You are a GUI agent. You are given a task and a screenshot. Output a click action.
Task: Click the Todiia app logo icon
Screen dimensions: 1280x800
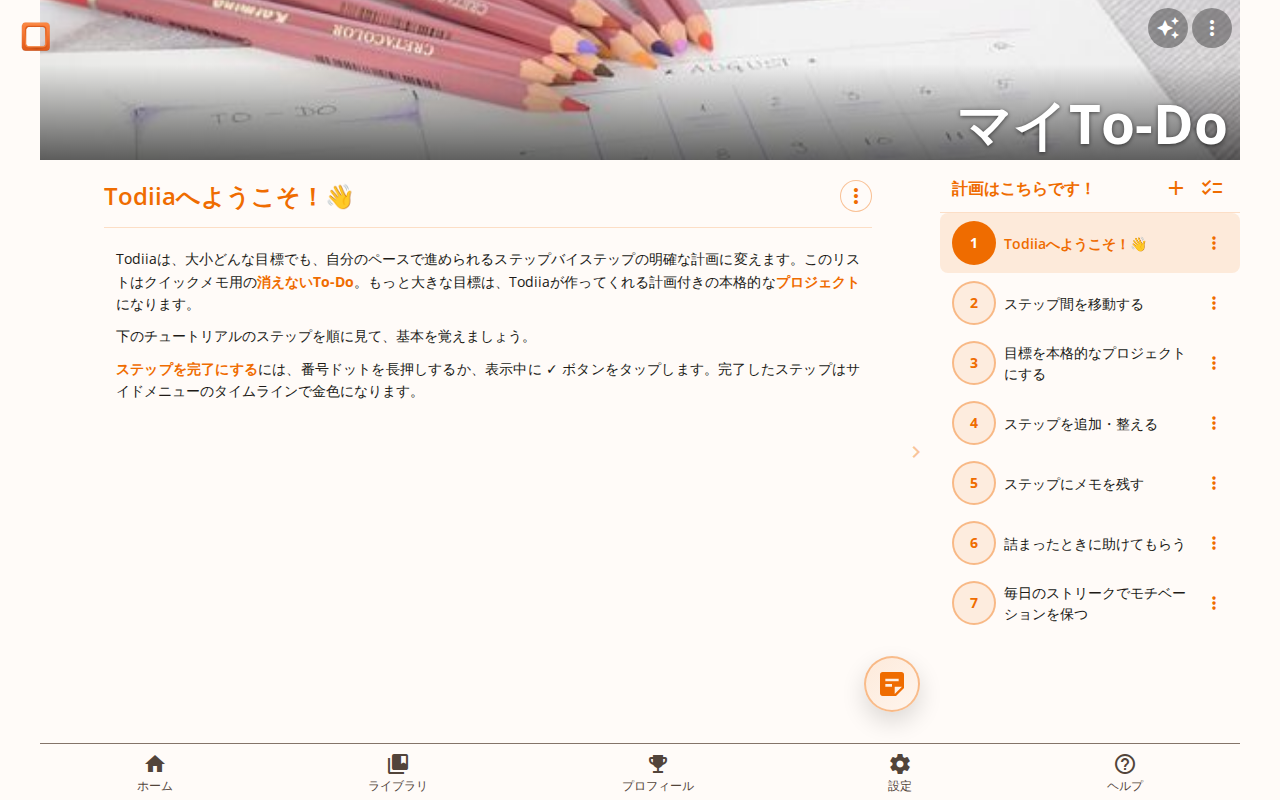[x=36, y=37]
